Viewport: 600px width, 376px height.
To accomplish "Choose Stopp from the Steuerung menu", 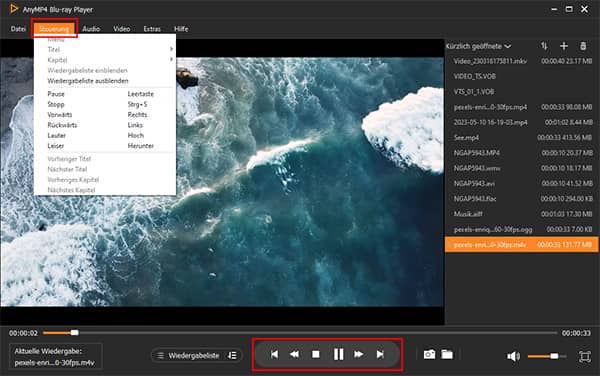I will (105, 104).
